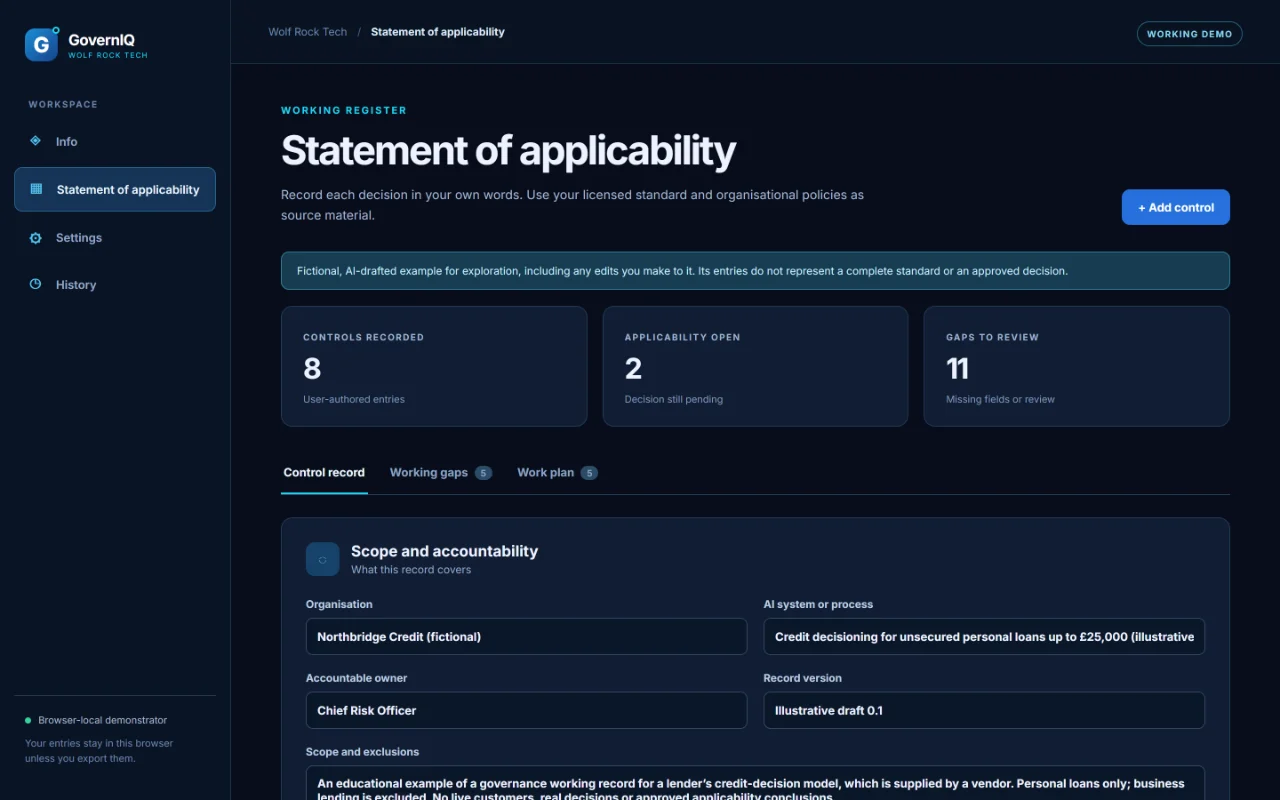Click the 'Scope and accountability' heading
The height and width of the screenshot is (800, 1280).
click(x=444, y=551)
